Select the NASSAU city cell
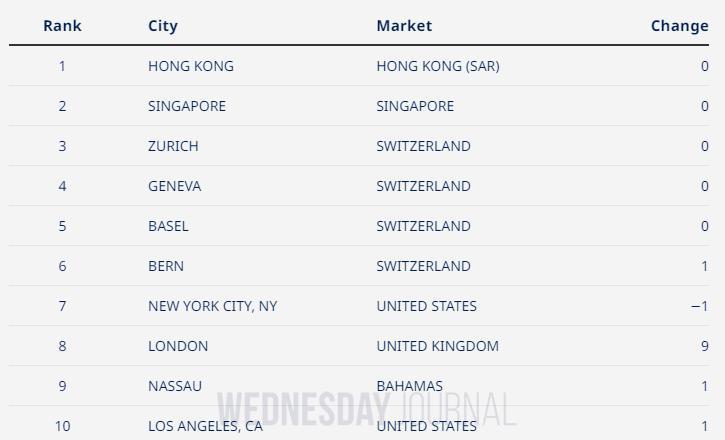 (x=175, y=386)
